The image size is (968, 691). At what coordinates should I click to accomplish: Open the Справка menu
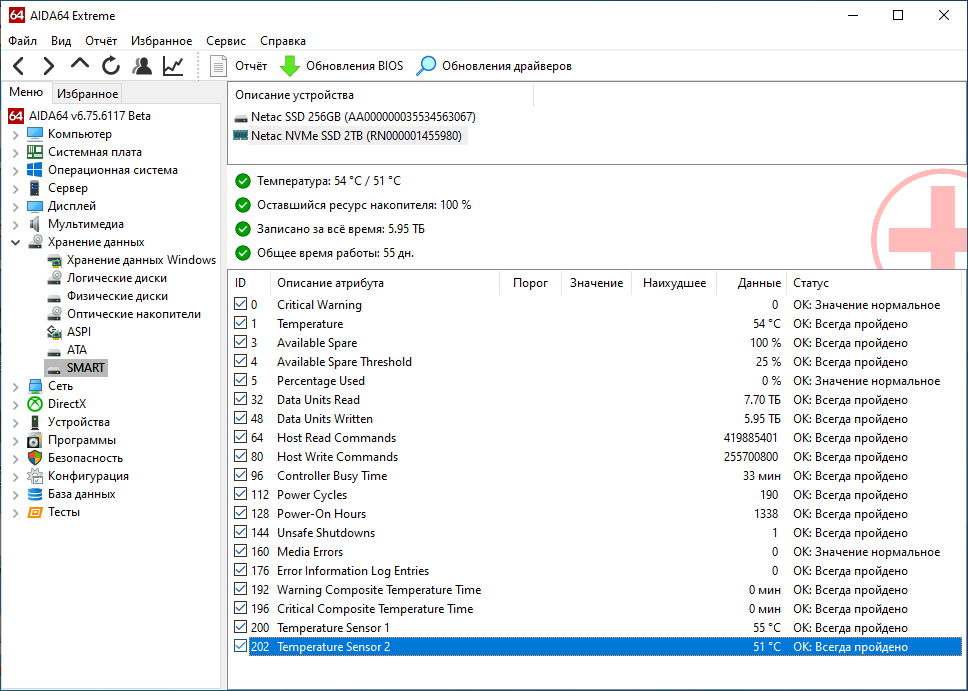pos(283,41)
